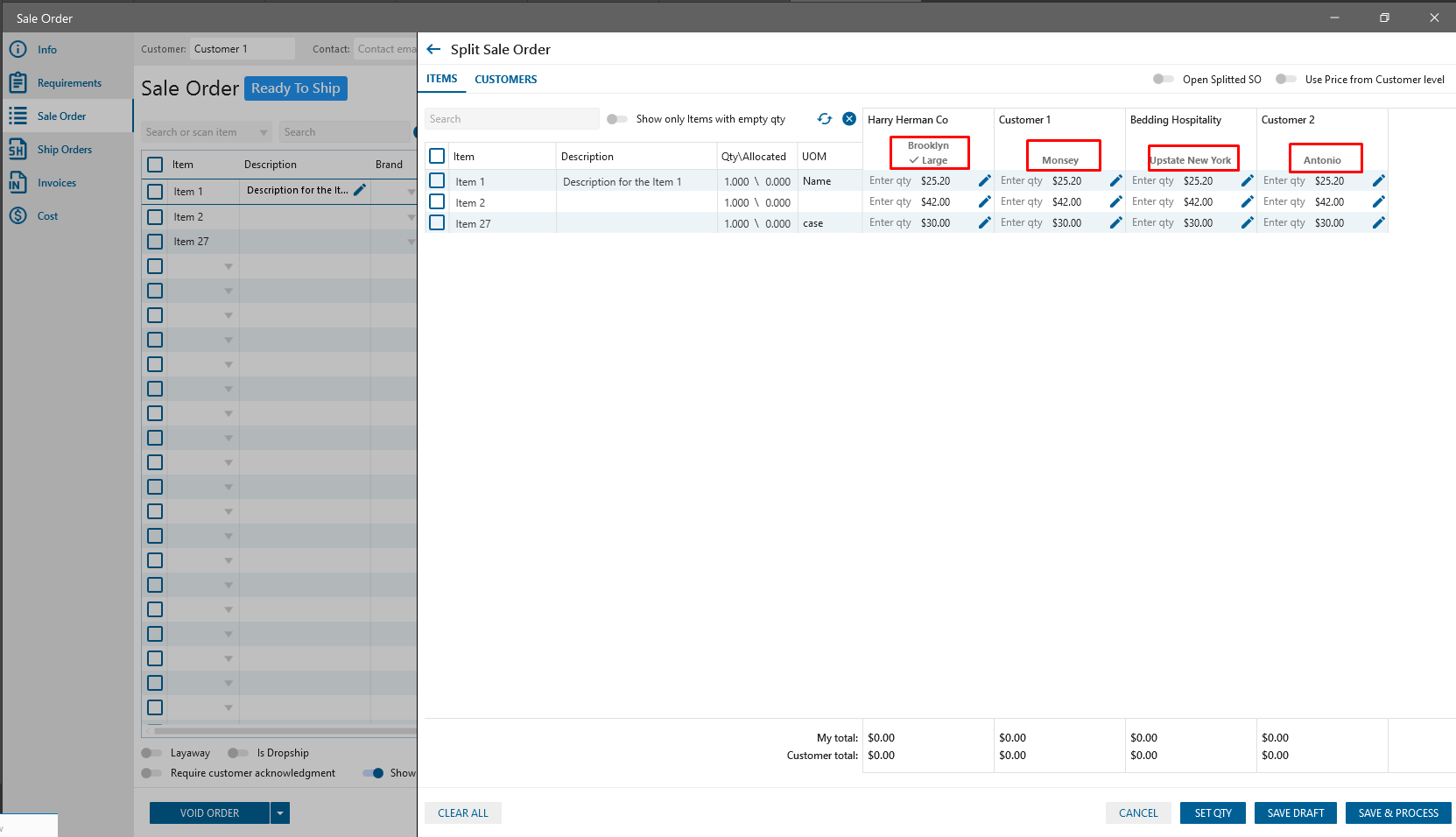Click the Invoices sidebar icon

point(18,182)
